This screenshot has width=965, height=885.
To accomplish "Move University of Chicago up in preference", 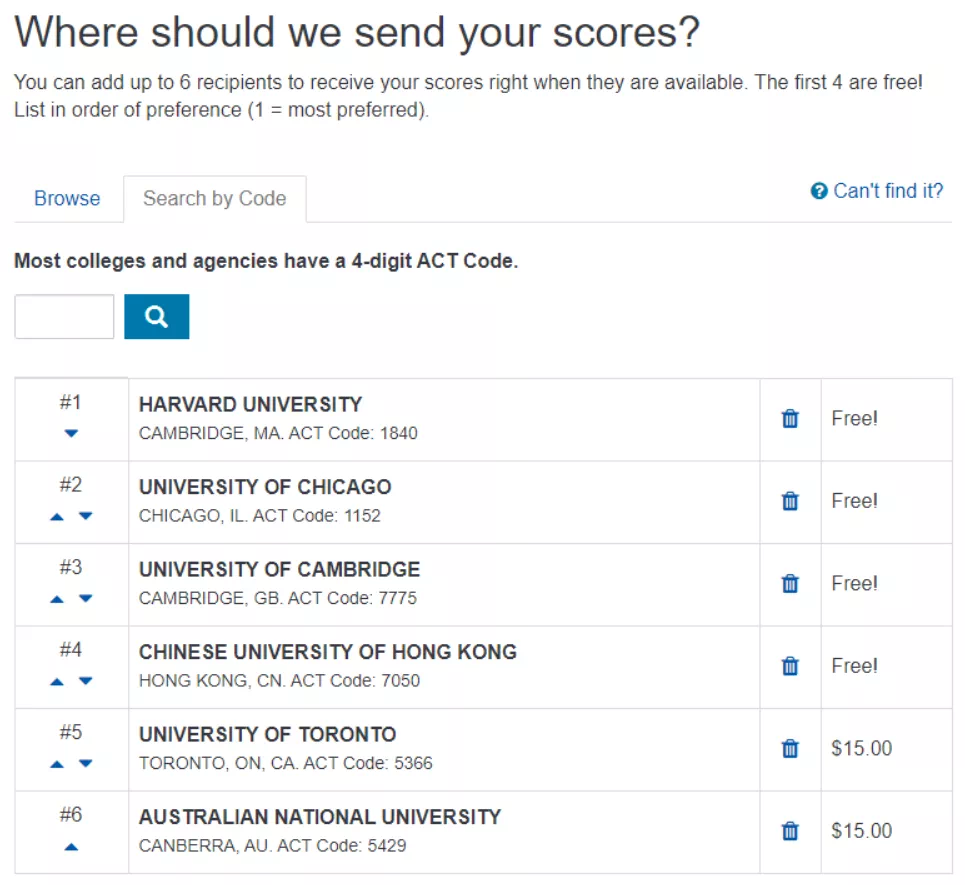I will [x=57, y=516].
